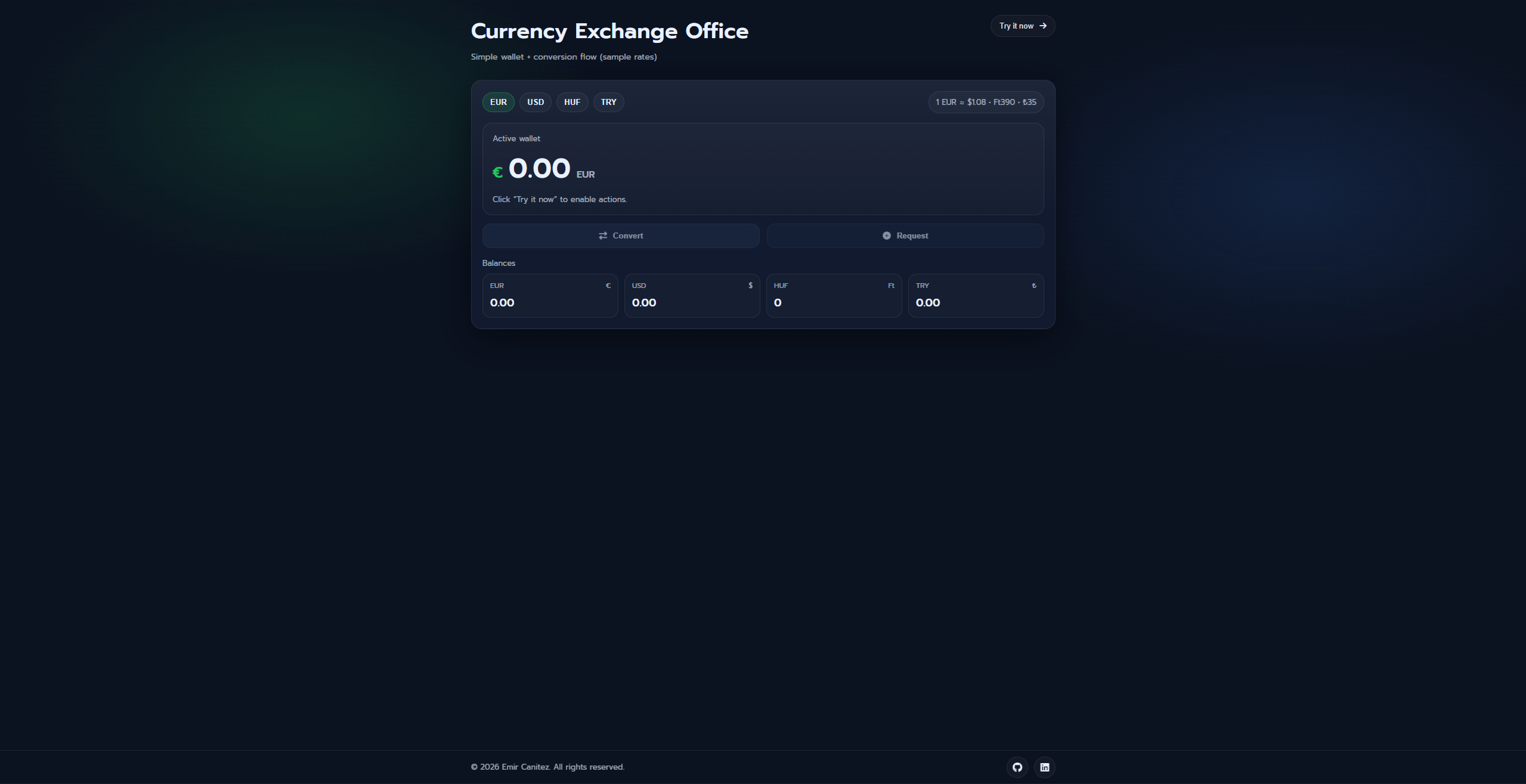Click the Convert button
The width and height of the screenshot is (1526, 784).
coord(621,235)
